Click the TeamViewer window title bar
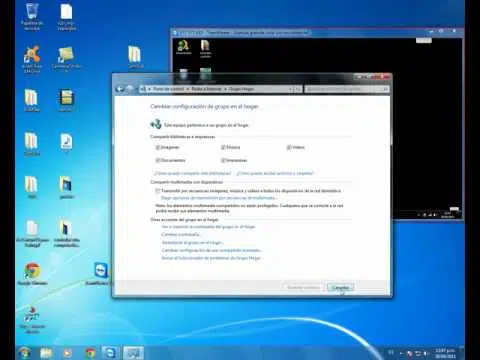The height and width of the screenshot is (360, 480). pos(300,33)
